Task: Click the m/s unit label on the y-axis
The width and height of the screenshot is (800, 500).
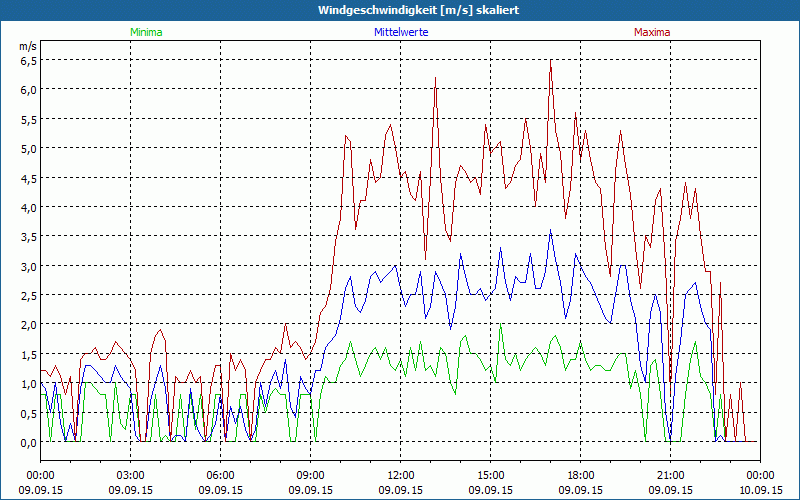Action: coord(28,46)
